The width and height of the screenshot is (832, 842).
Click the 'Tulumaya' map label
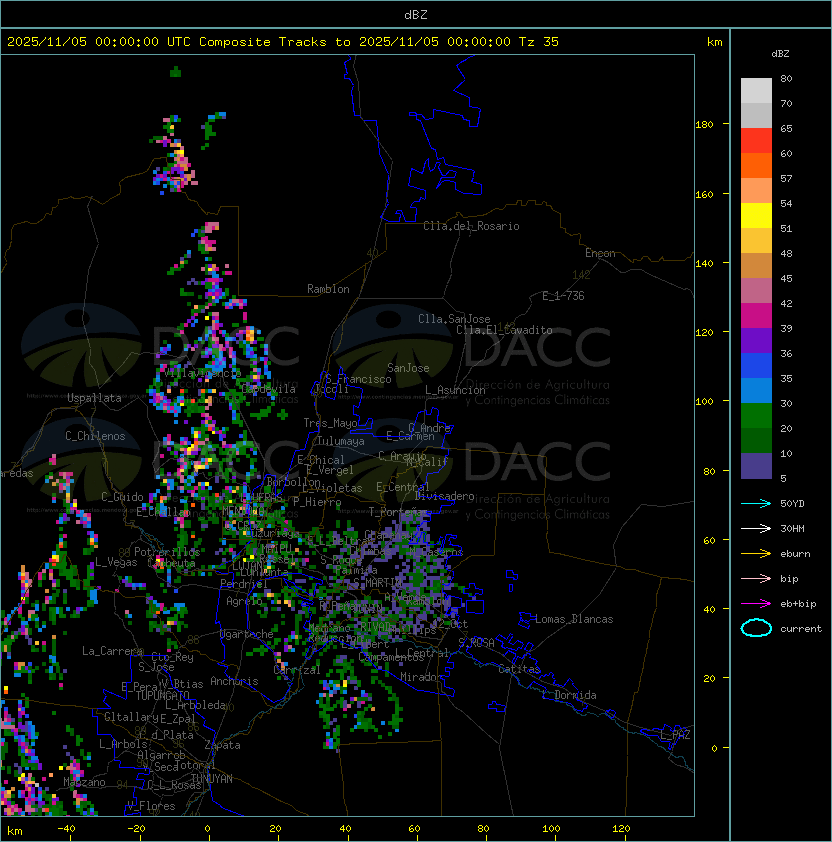341,441
